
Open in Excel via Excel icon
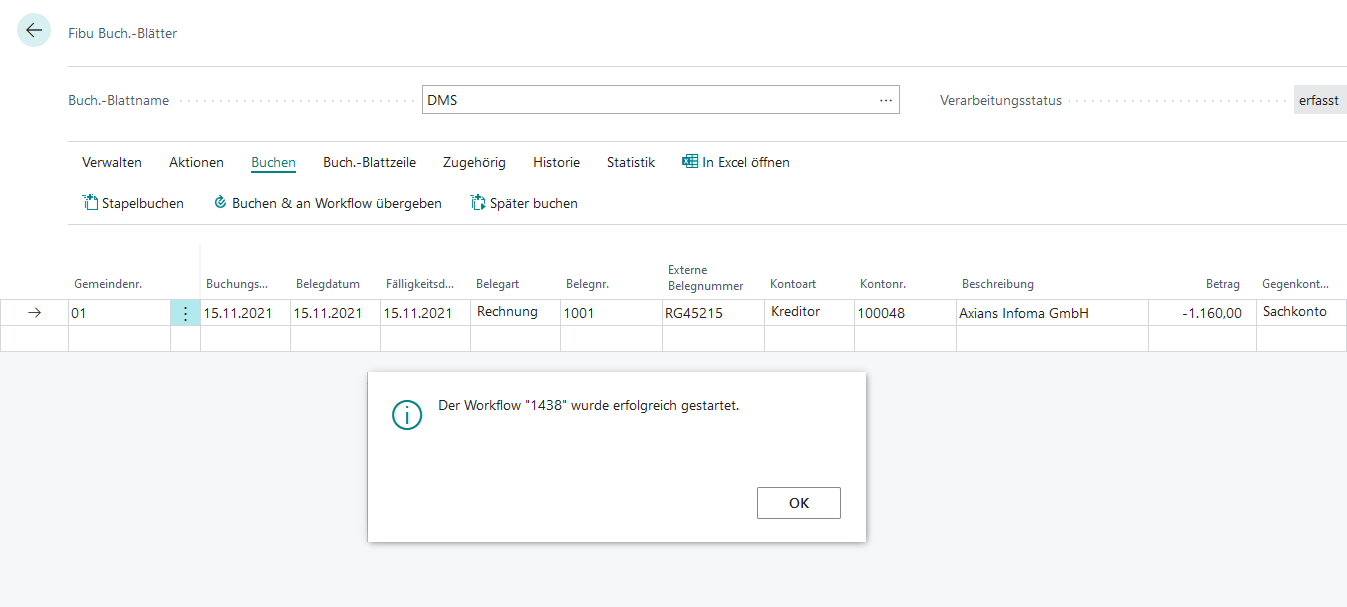click(690, 162)
